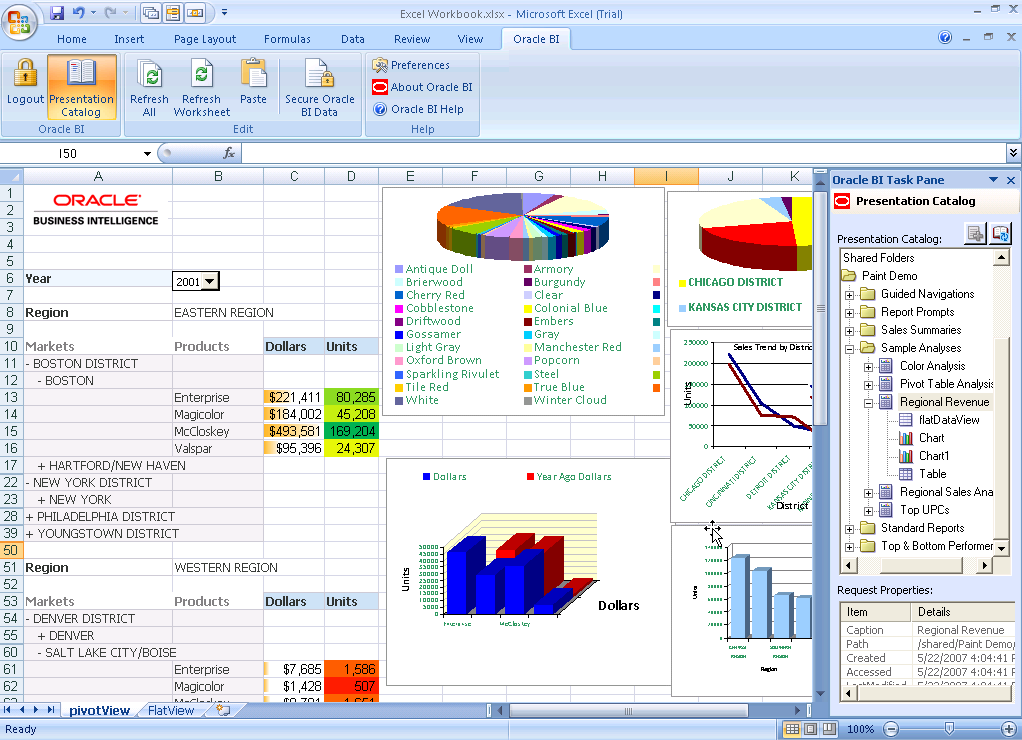Image resolution: width=1022 pixels, height=740 pixels.
Task: Open the Presentation Catalog ribbon button
Action: point(81,87)
